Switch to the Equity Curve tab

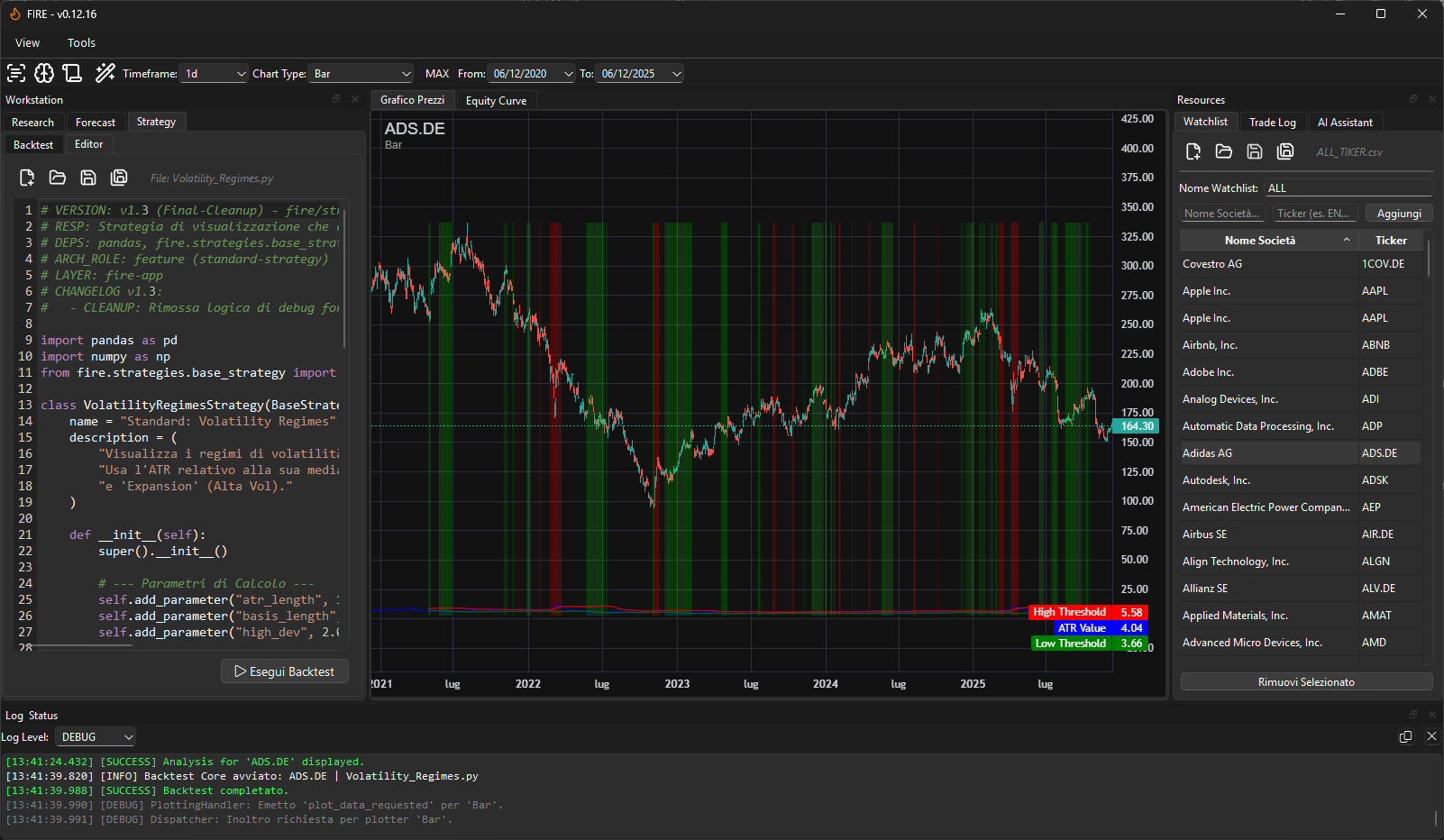click(496, 101)
